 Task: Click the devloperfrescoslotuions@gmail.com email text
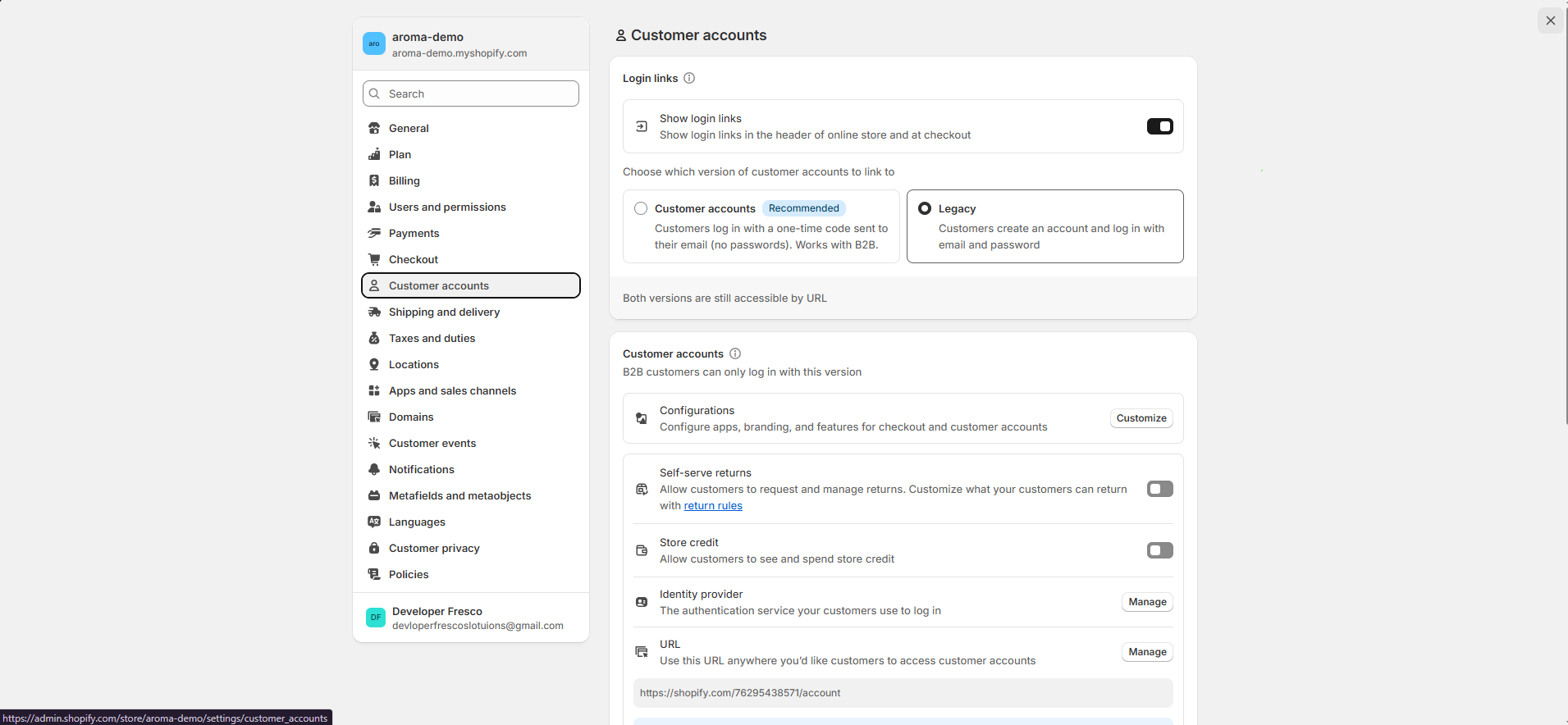tap(478, 626)
